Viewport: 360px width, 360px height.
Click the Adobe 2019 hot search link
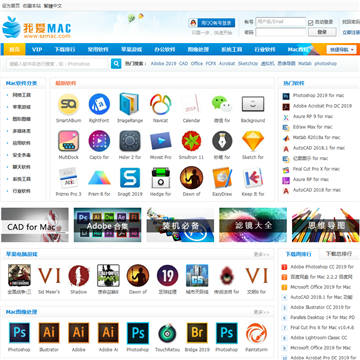click(163, 63)
